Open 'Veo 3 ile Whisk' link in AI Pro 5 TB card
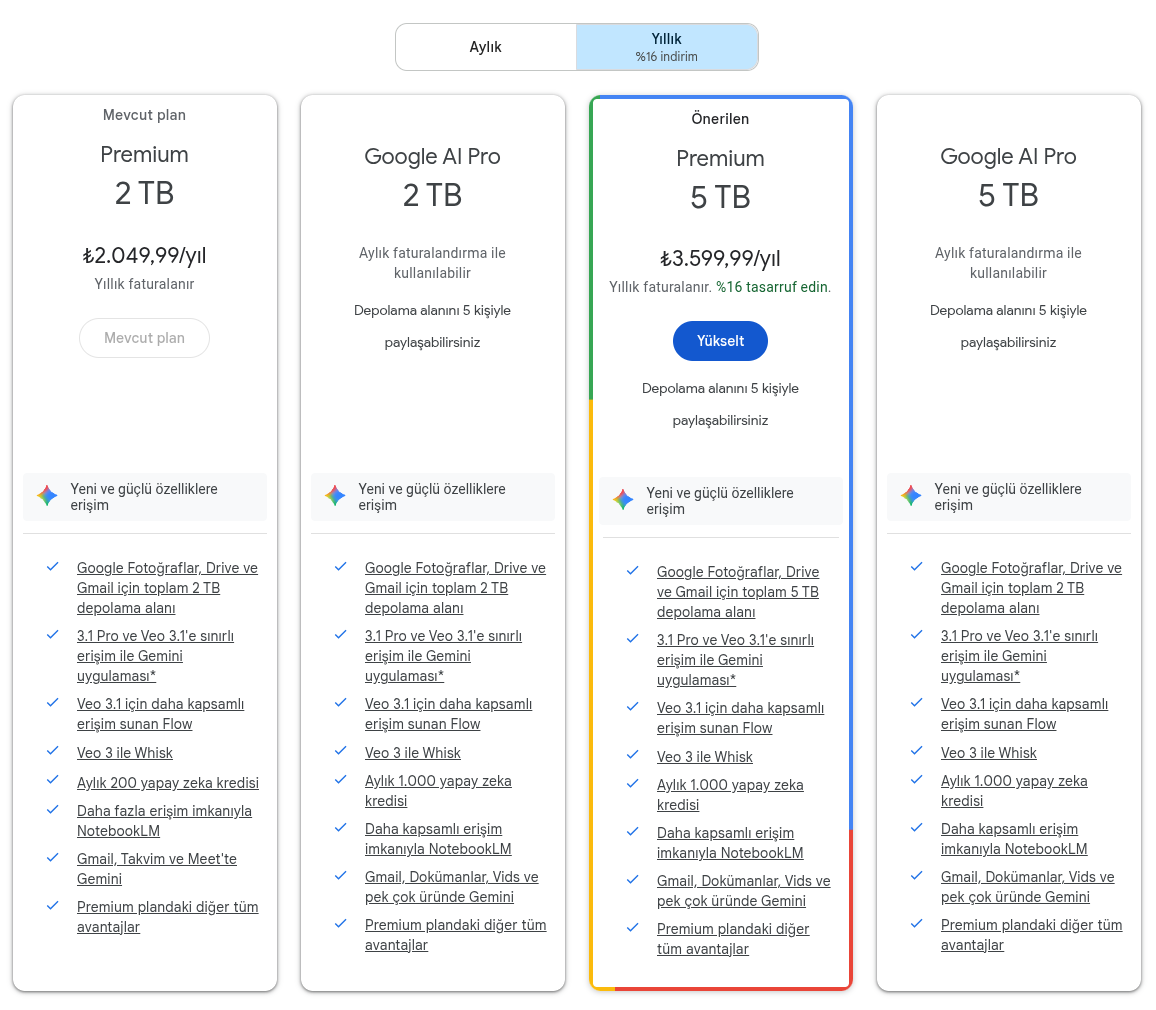Screen dimensions: 1156x1010 tap(989, 753)
